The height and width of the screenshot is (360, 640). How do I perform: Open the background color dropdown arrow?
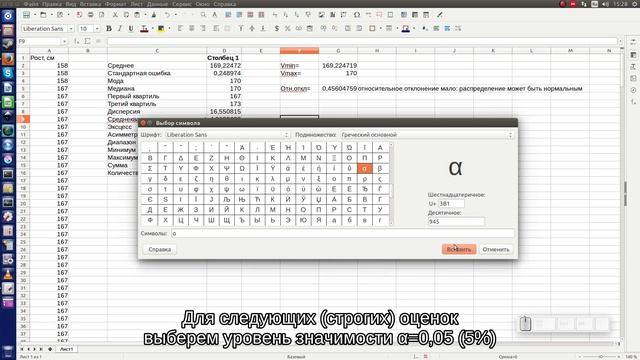click(169, 29)
